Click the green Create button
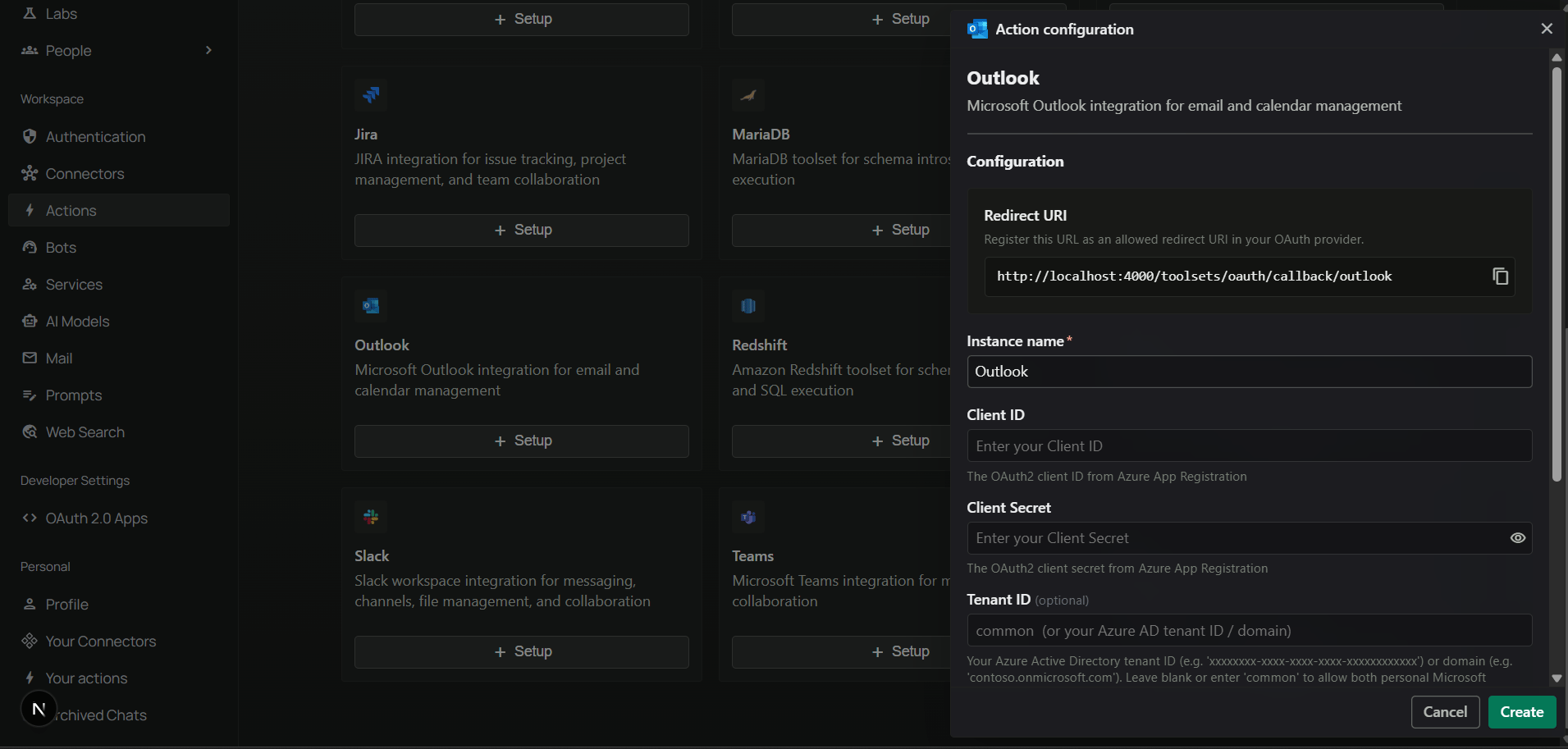Viewport: 1568px width, 749px height. point(1522,712)
